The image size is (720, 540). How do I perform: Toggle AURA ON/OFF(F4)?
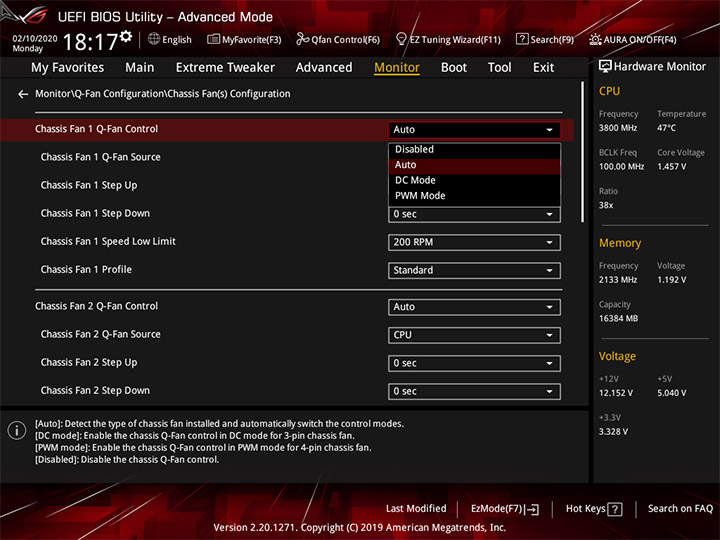point(633,39)
